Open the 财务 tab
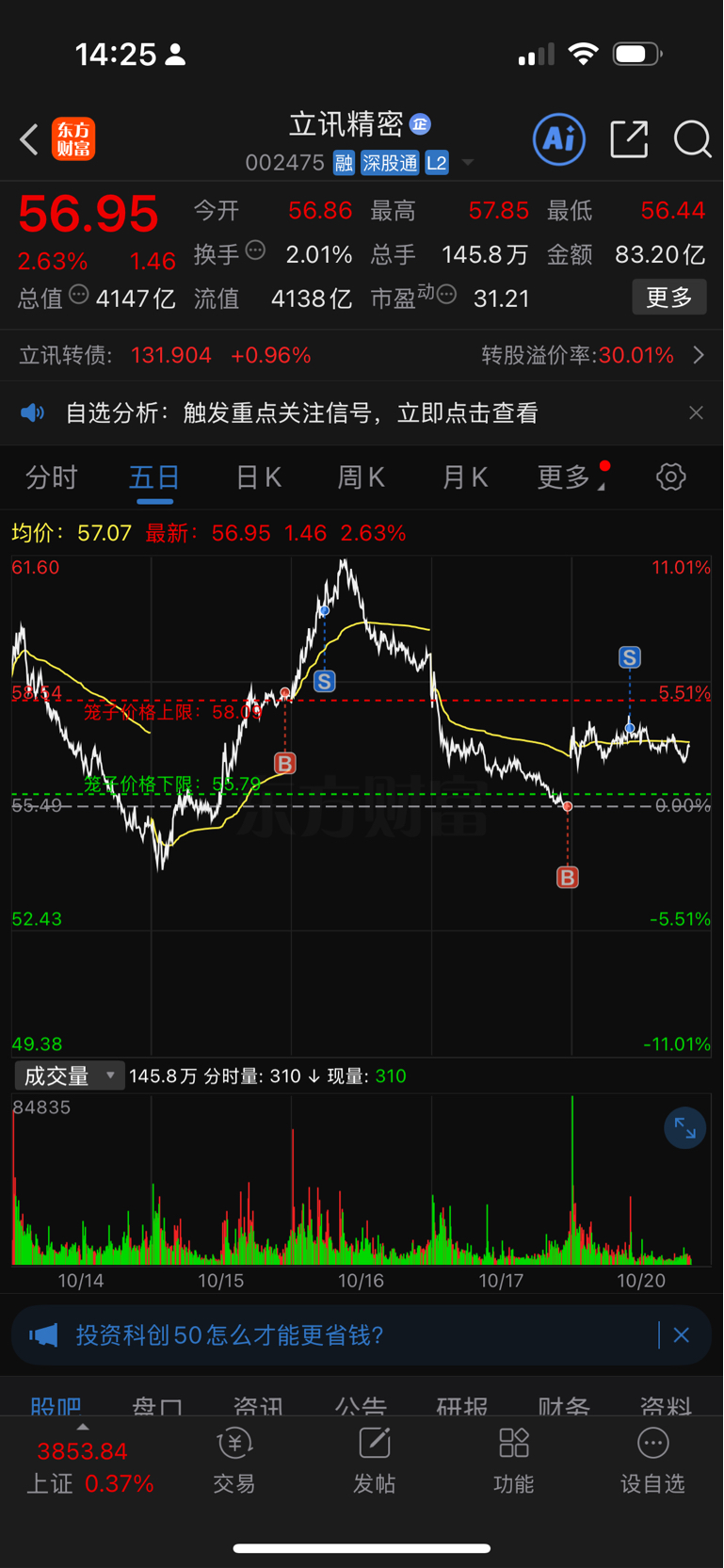 coord(564,1406)
